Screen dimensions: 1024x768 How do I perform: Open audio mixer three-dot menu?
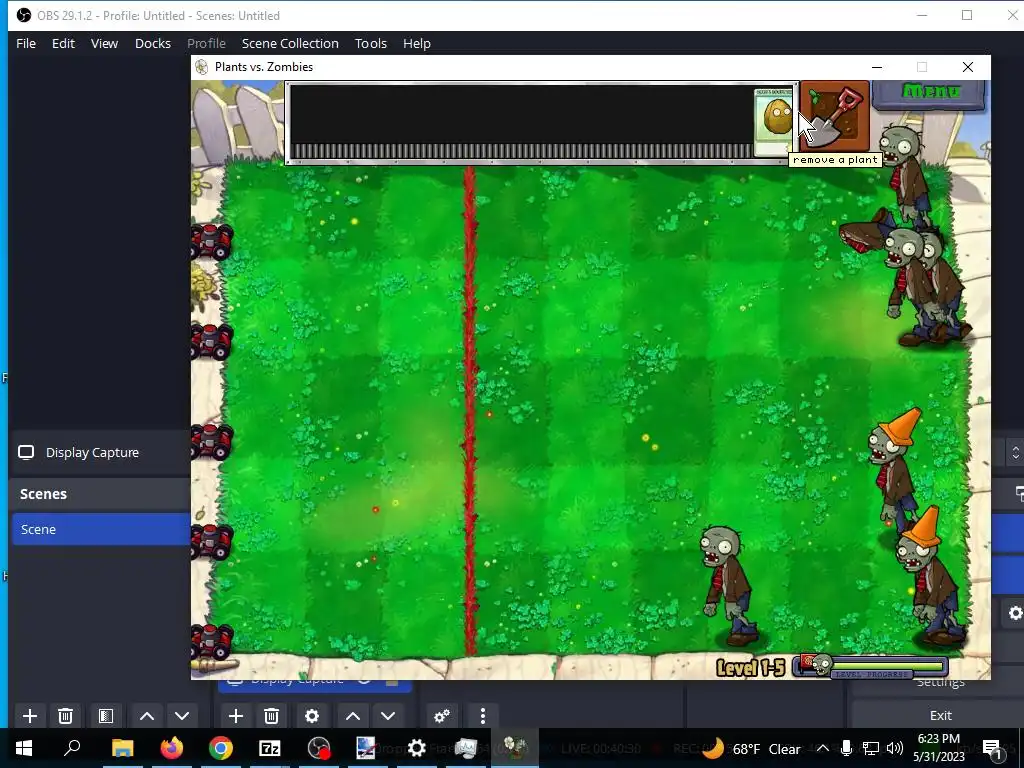(x=483, y=716)
